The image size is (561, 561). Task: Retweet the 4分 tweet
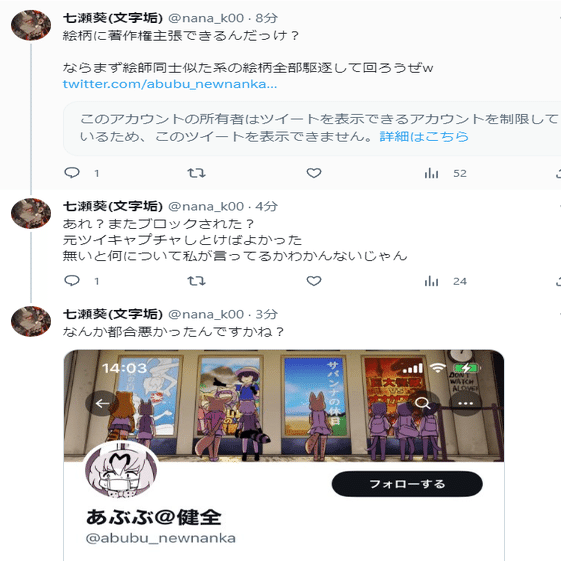[196, 281]
